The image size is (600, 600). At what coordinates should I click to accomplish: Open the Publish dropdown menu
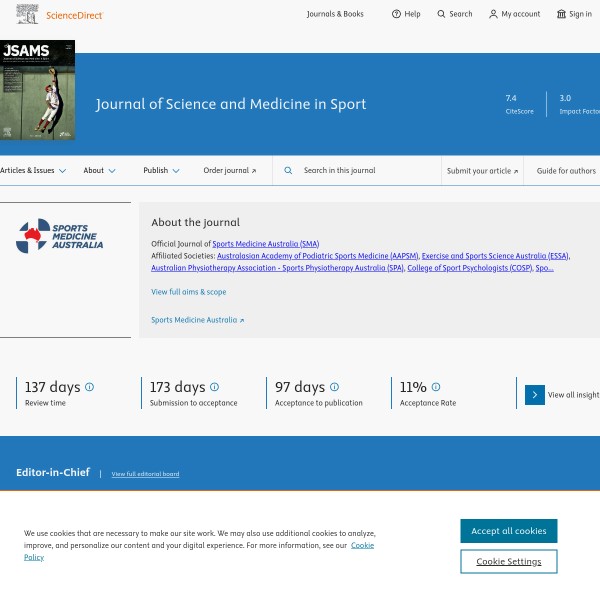[x=161, y=171]
